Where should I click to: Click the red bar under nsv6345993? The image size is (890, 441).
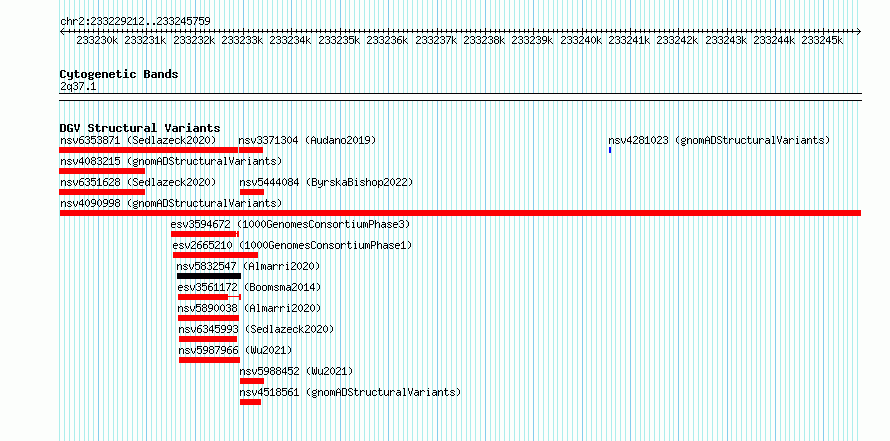tap(208, 339)
